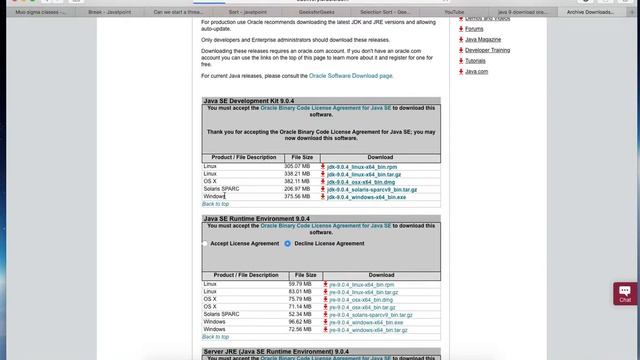Image resolution: width=640 pixels, height=360 pixels.
Task: Click the 382.11 MB file size cell
Action: click(297, 181)
